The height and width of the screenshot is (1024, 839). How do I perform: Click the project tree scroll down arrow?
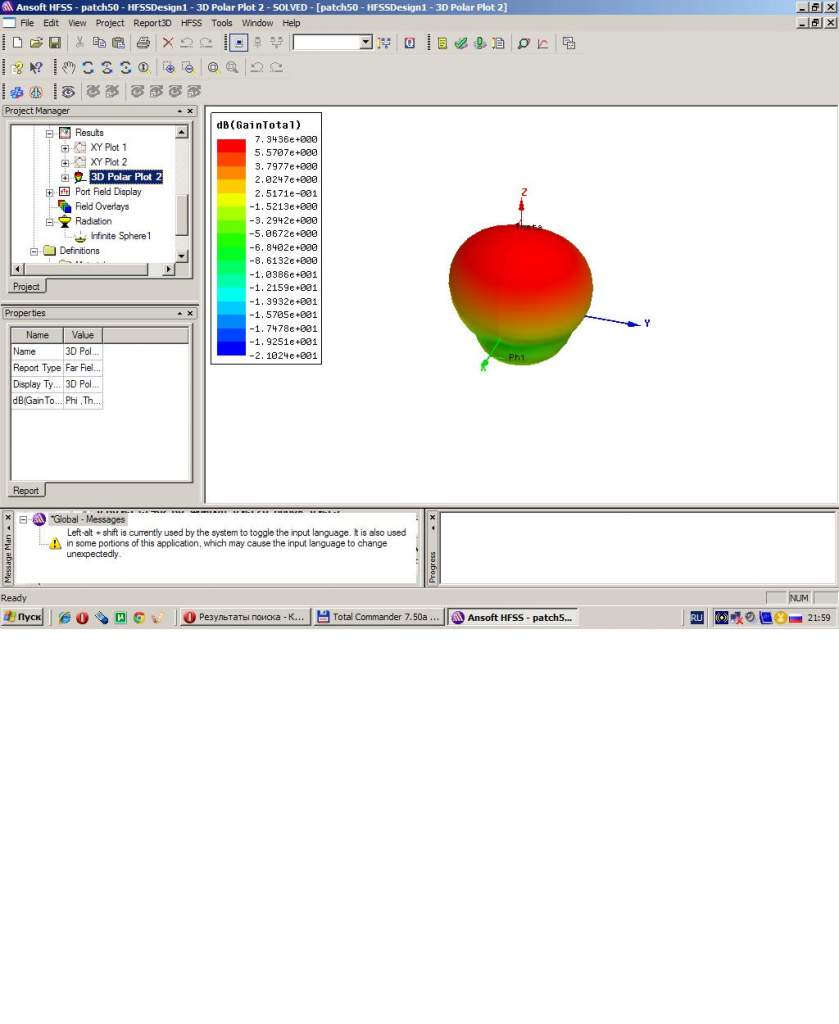pyautogui.click(x=182, y=257)
